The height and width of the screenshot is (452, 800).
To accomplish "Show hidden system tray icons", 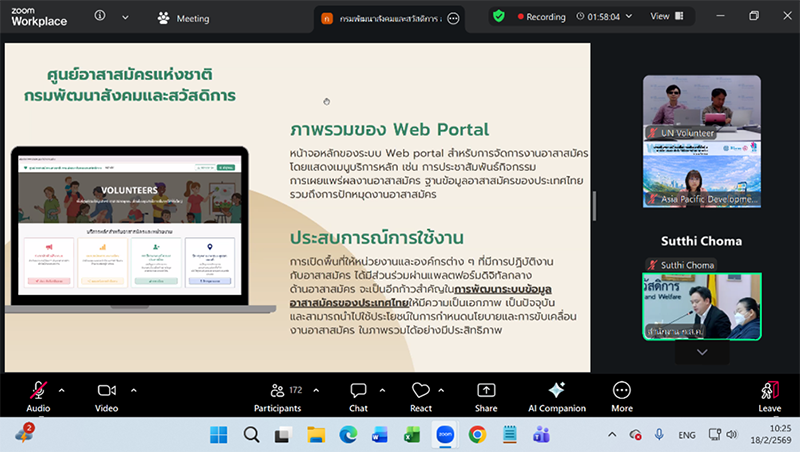I will pos(612,435).
